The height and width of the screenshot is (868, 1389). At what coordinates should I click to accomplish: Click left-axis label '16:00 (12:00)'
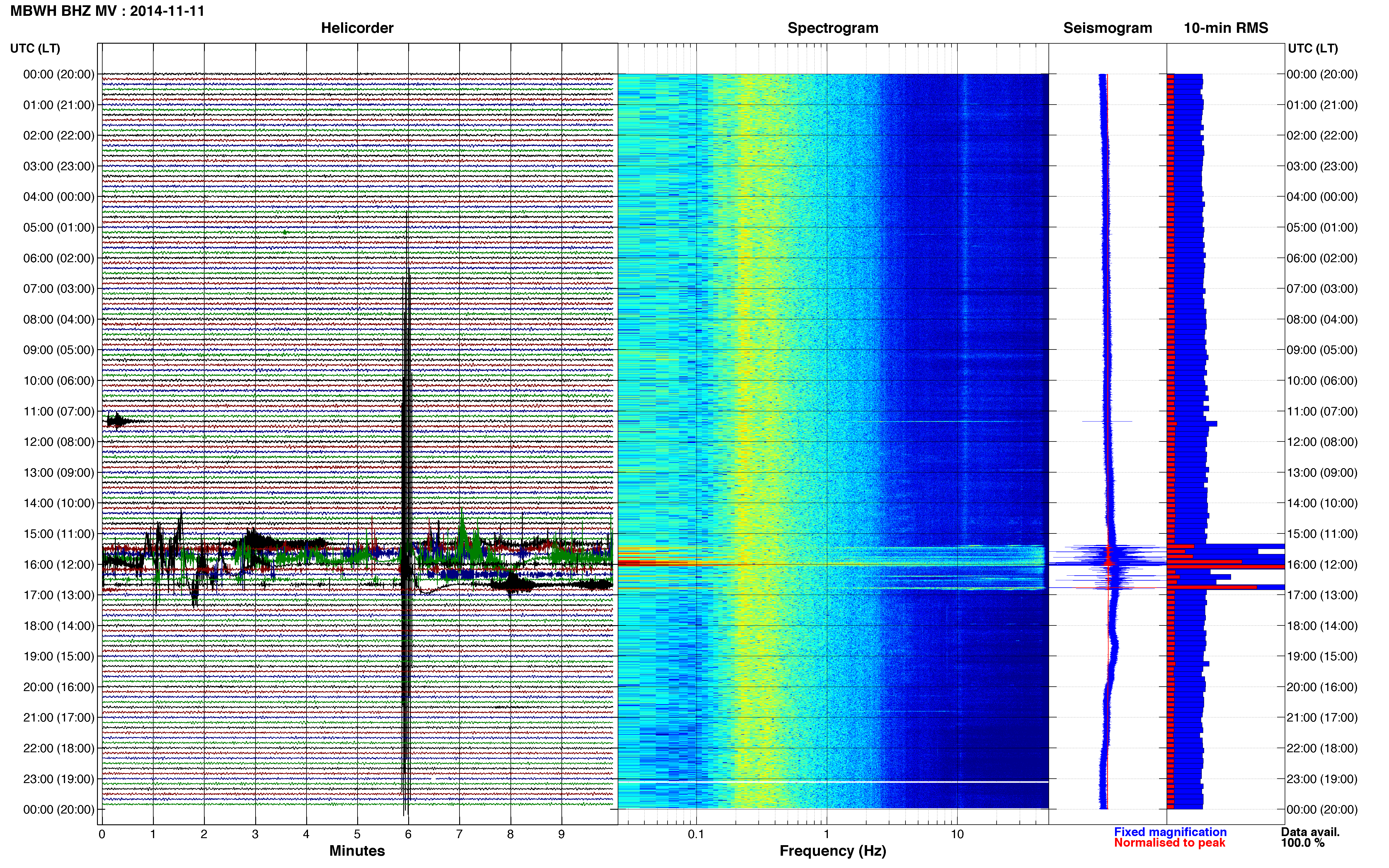coord(59,565)
